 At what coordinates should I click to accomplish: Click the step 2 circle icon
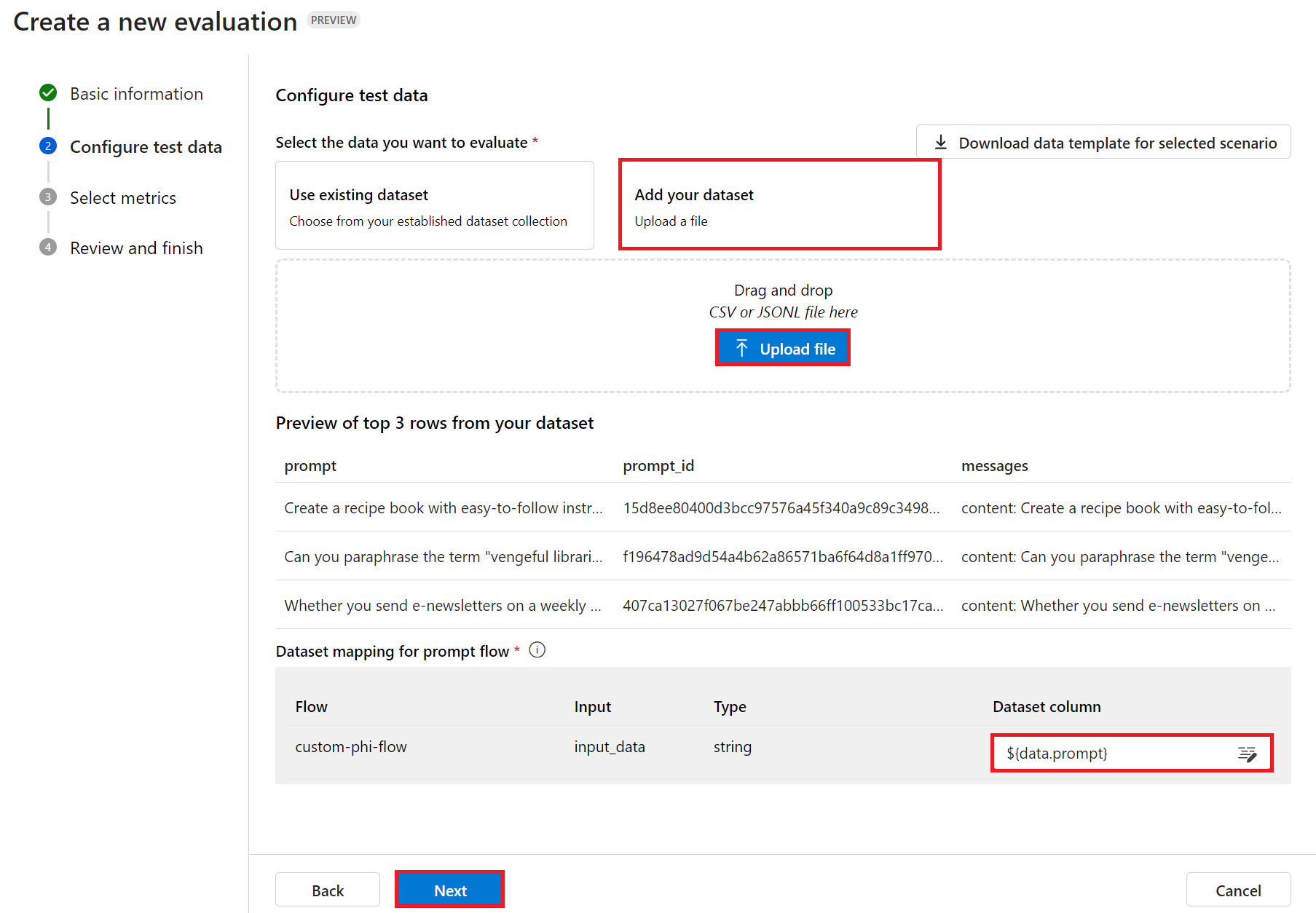tap(48, 146)
